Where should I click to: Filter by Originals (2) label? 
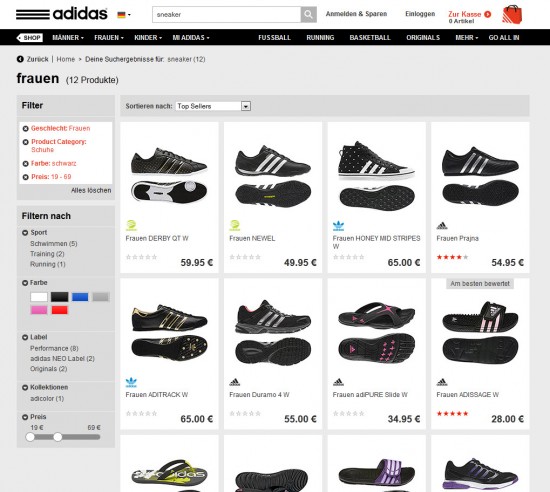click(48, 369)
